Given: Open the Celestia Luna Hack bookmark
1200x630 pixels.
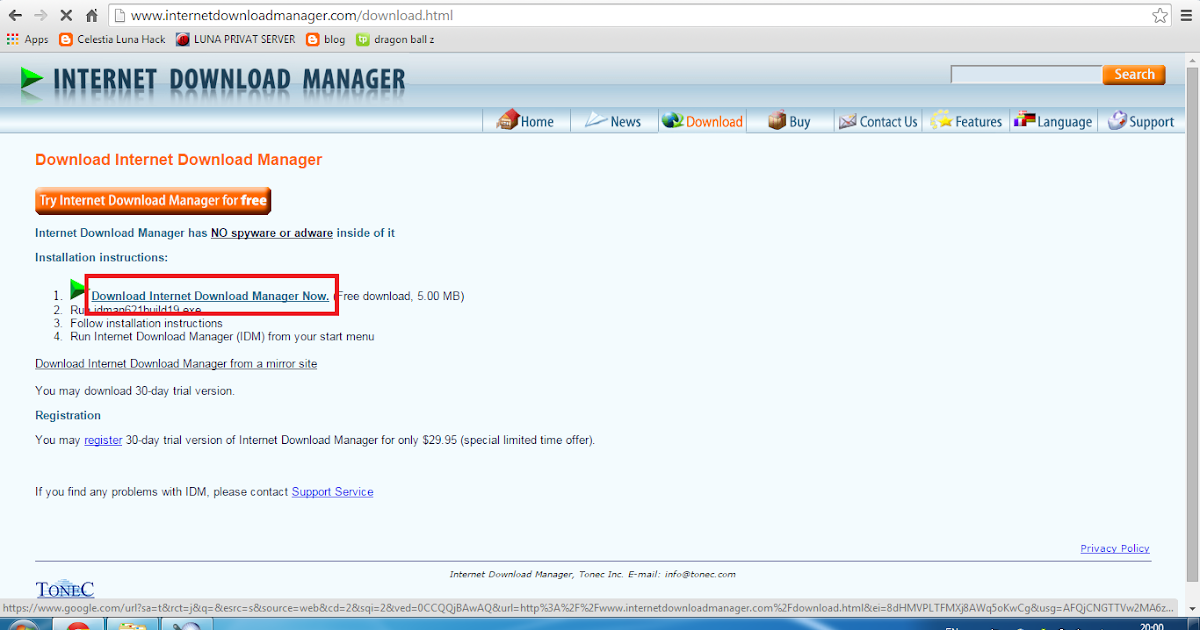Looking at the screenshot, I should tap(112, 40).
